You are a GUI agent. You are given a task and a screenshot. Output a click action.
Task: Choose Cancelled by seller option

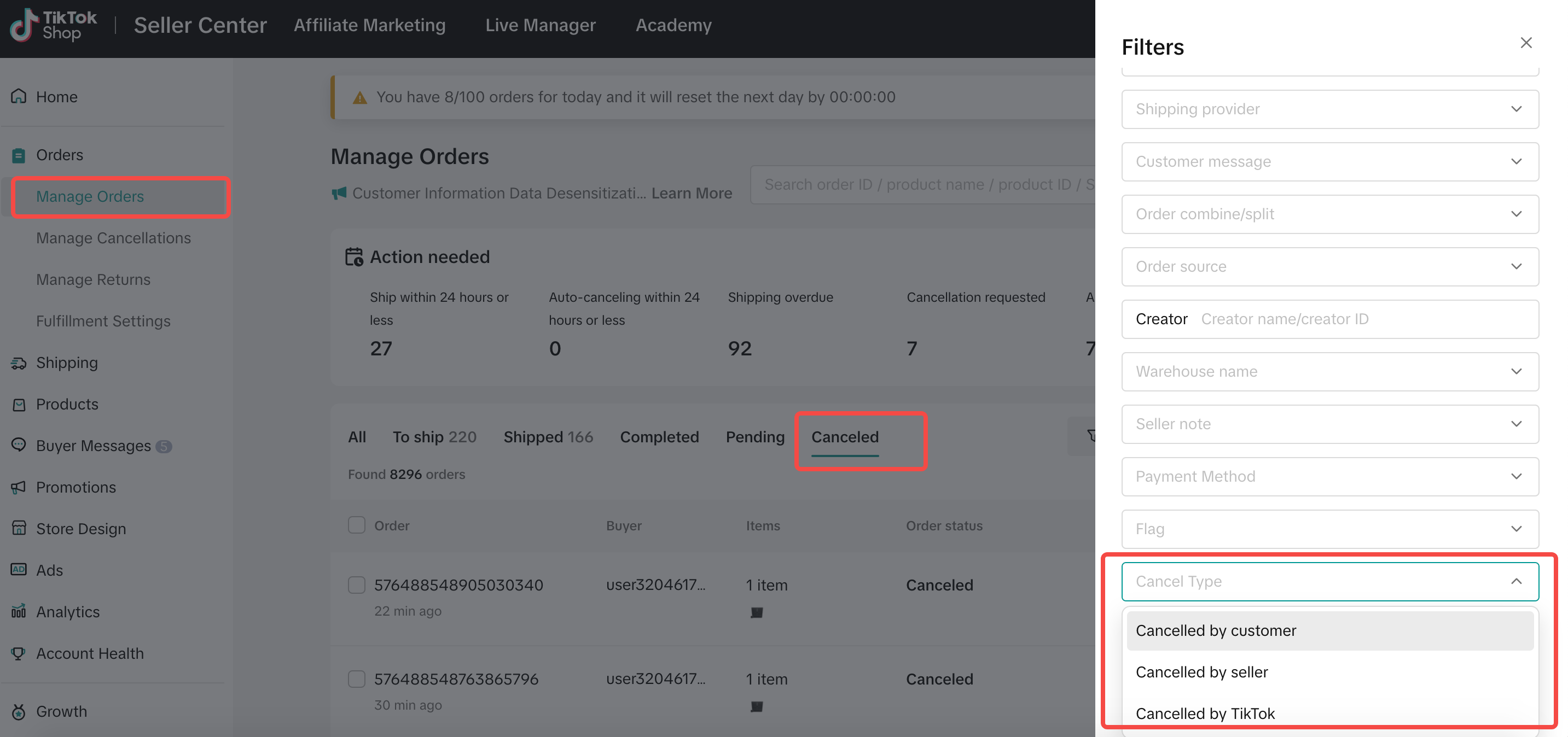1201,672
